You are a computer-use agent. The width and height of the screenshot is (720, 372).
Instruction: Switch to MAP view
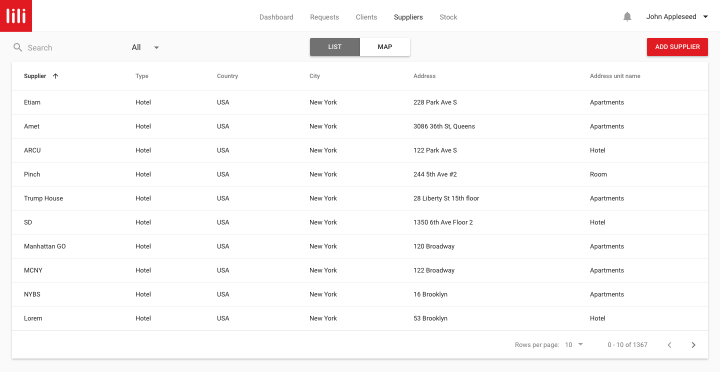pyautogui.click(x=385, y=47)
